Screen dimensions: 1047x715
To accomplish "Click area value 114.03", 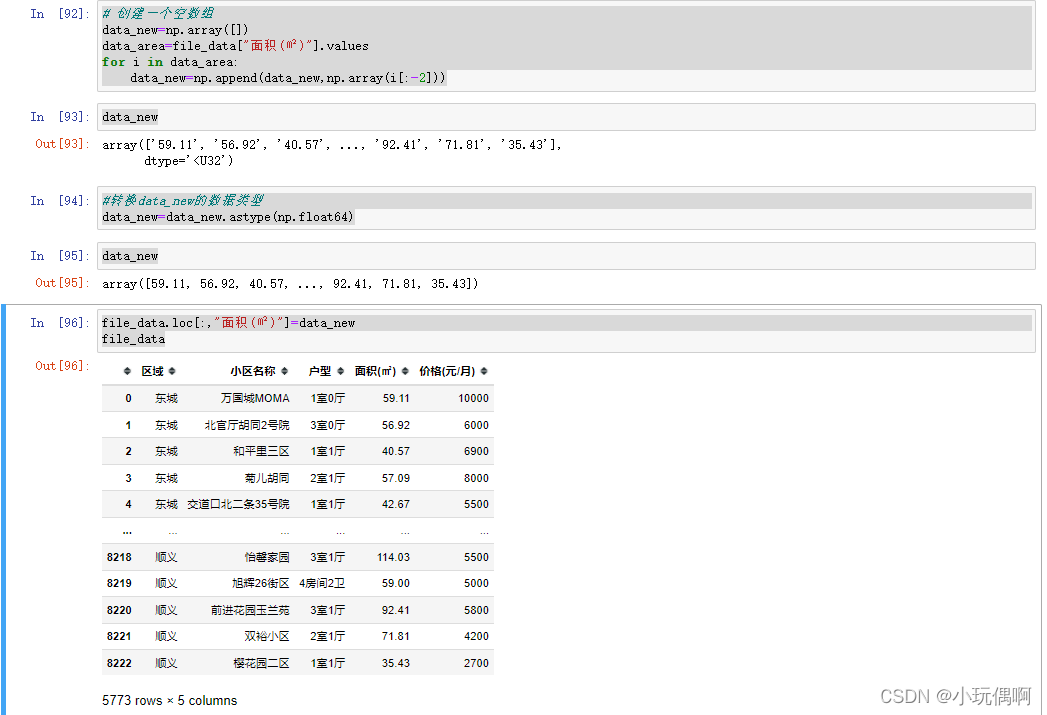I will point(393,557).
